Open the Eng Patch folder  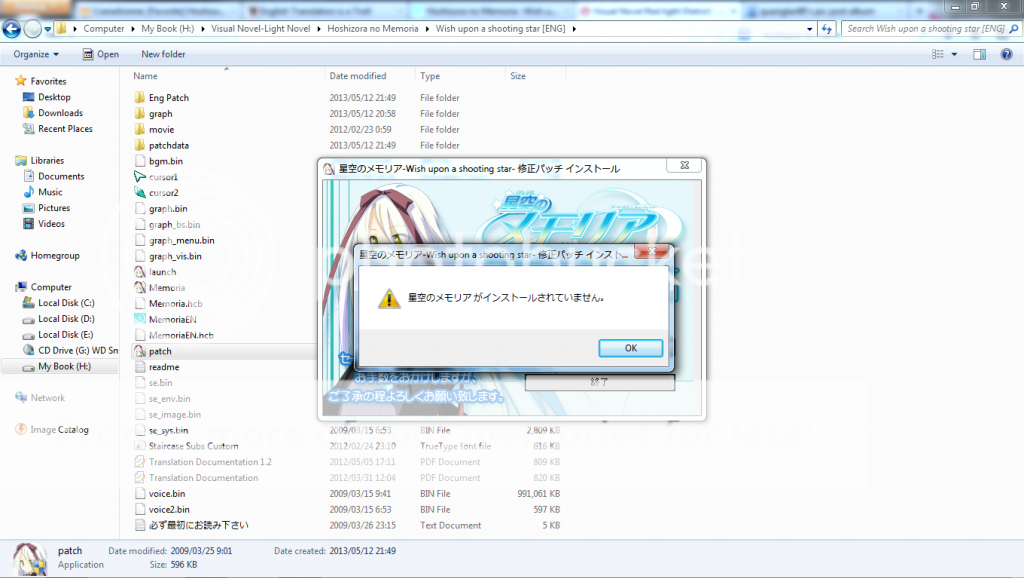click(168, 98)
